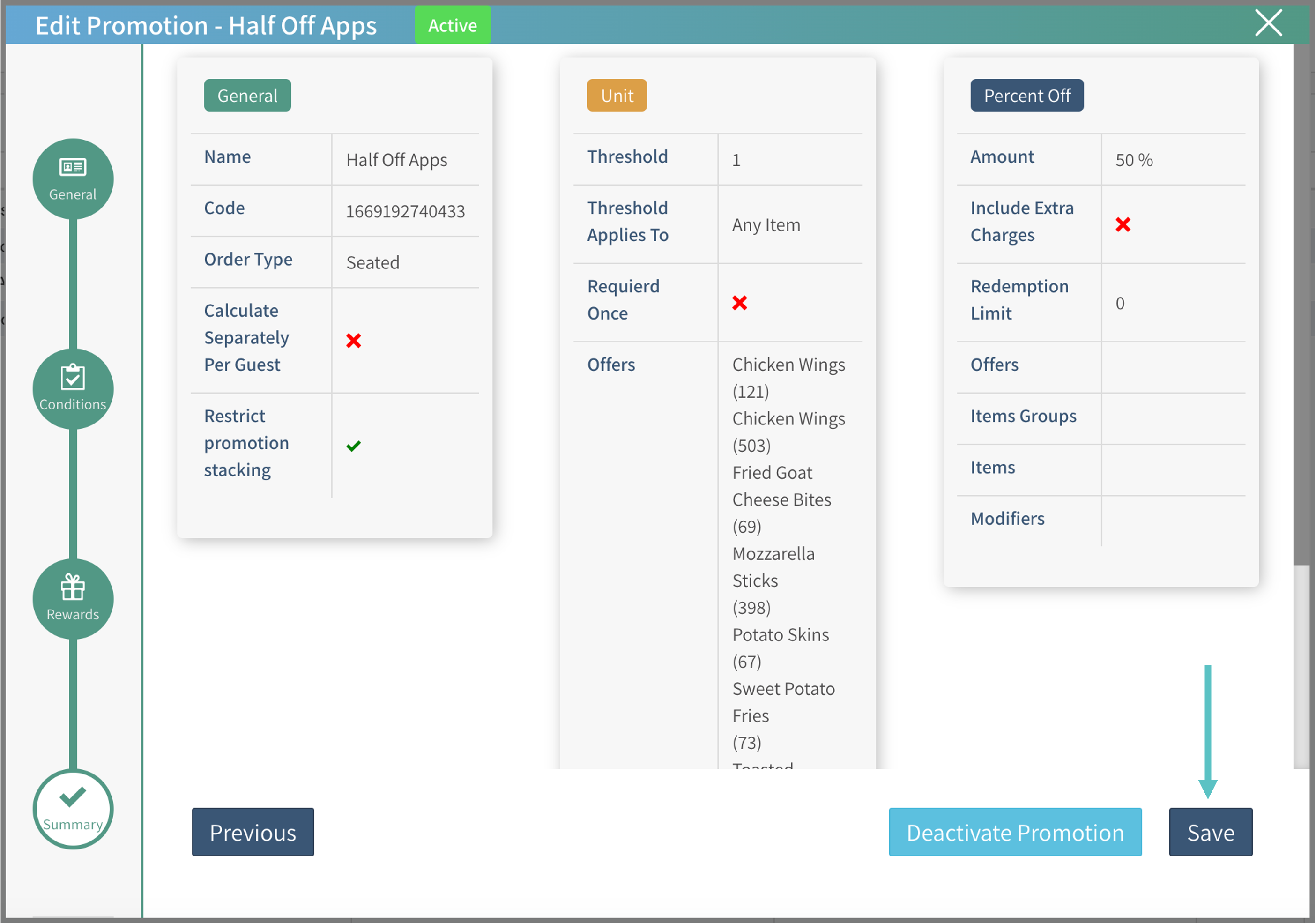This screenshot has height=923, width=1316.
Task: Click the red X beside Requierd Once
Action: point(739,303)
